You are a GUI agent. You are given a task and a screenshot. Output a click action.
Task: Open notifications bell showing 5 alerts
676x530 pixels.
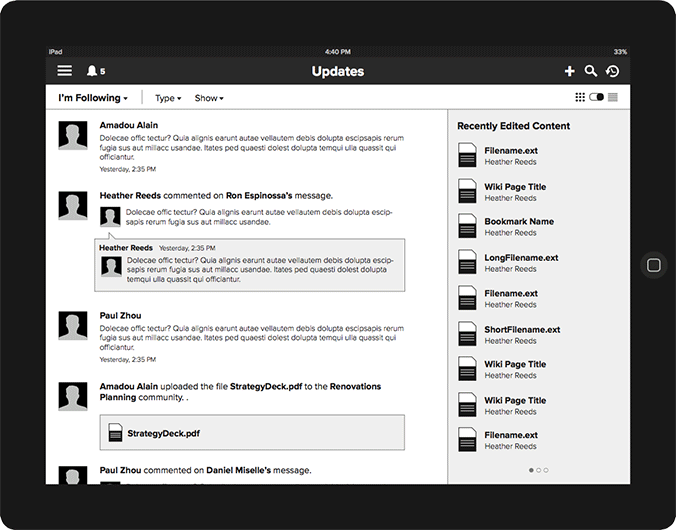[95, 71]
